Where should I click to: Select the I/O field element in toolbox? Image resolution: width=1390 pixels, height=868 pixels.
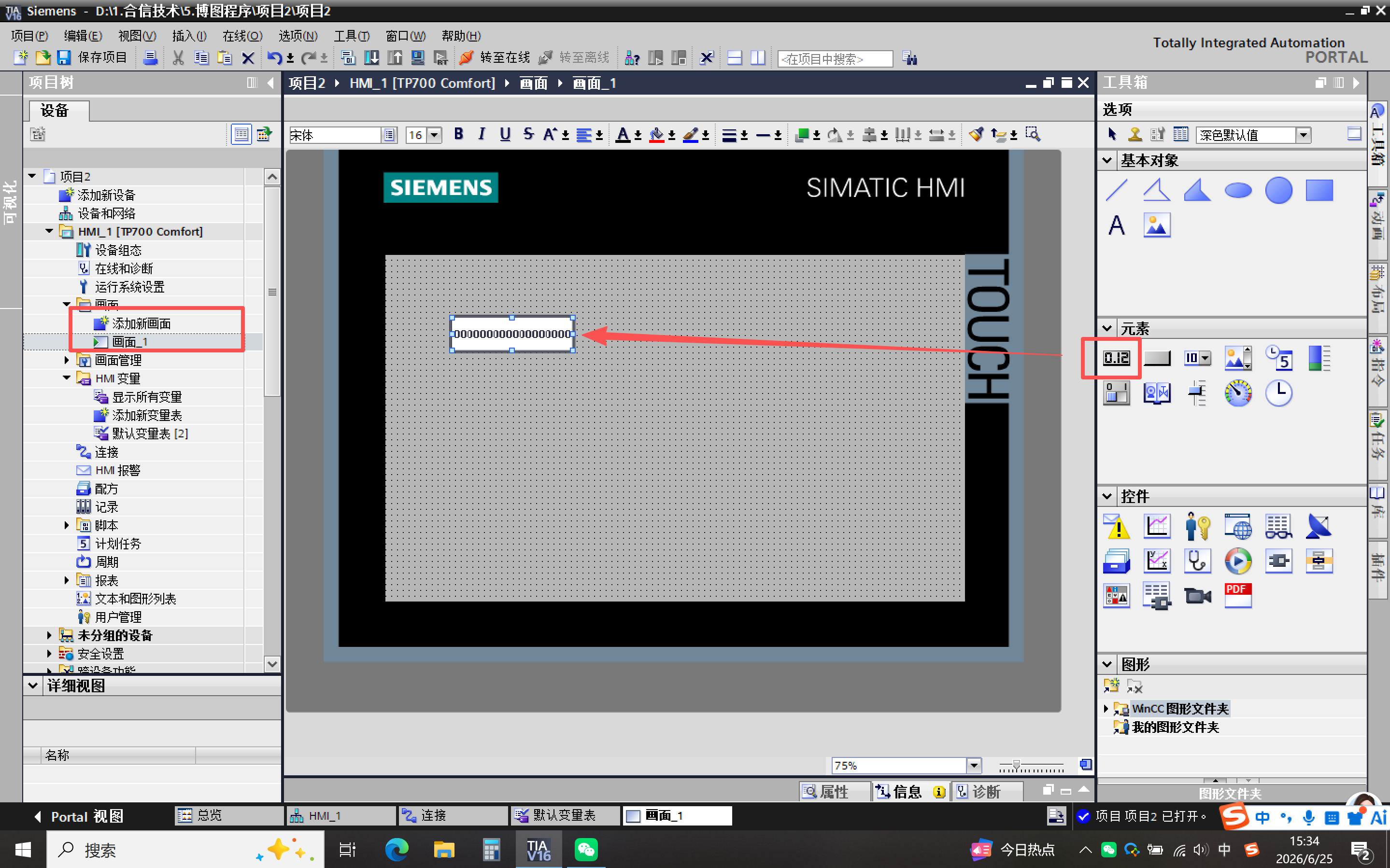click(x=1116, y=358)
